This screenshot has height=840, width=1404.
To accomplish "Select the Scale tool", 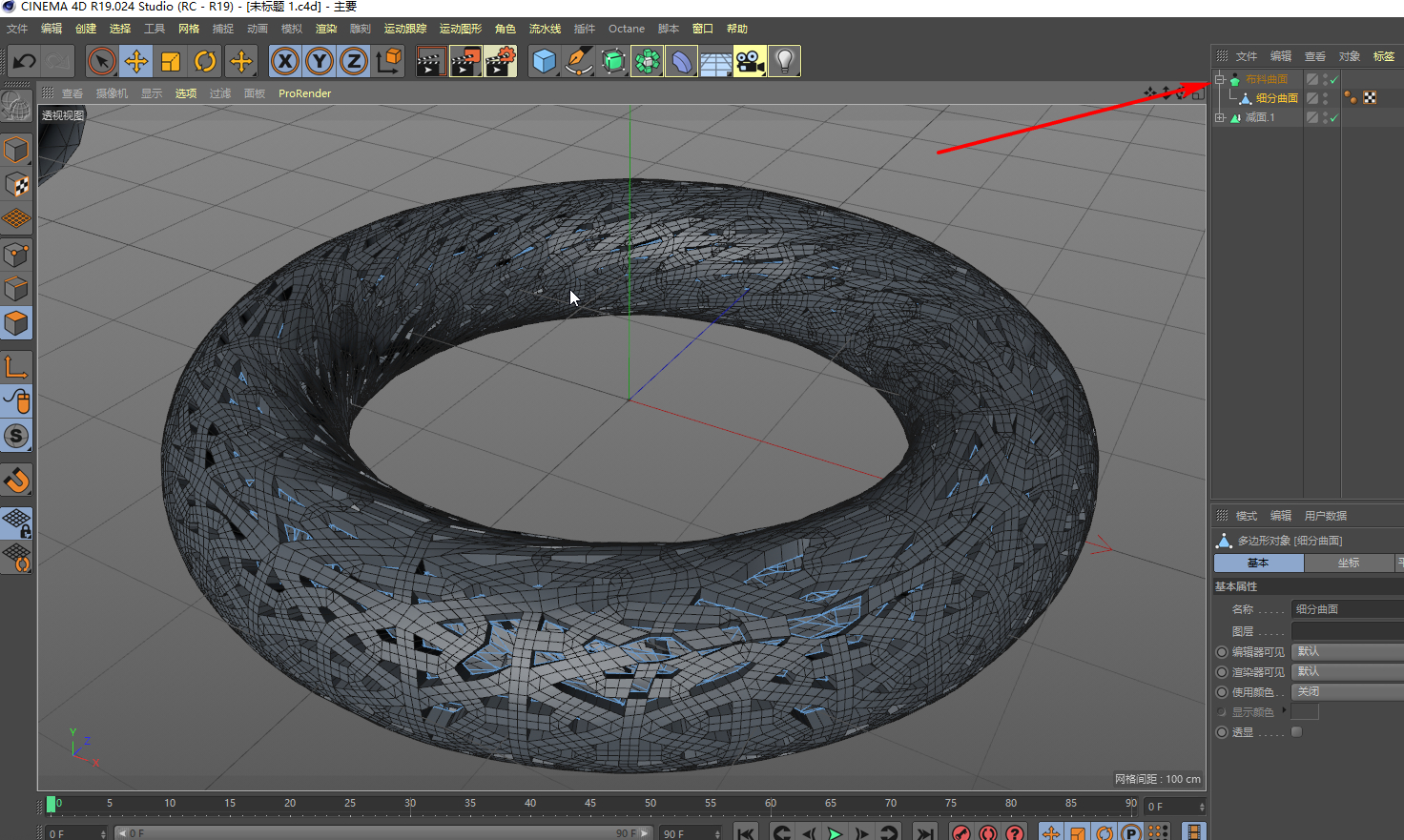I will pyautogui.click(x=171, y=62).
